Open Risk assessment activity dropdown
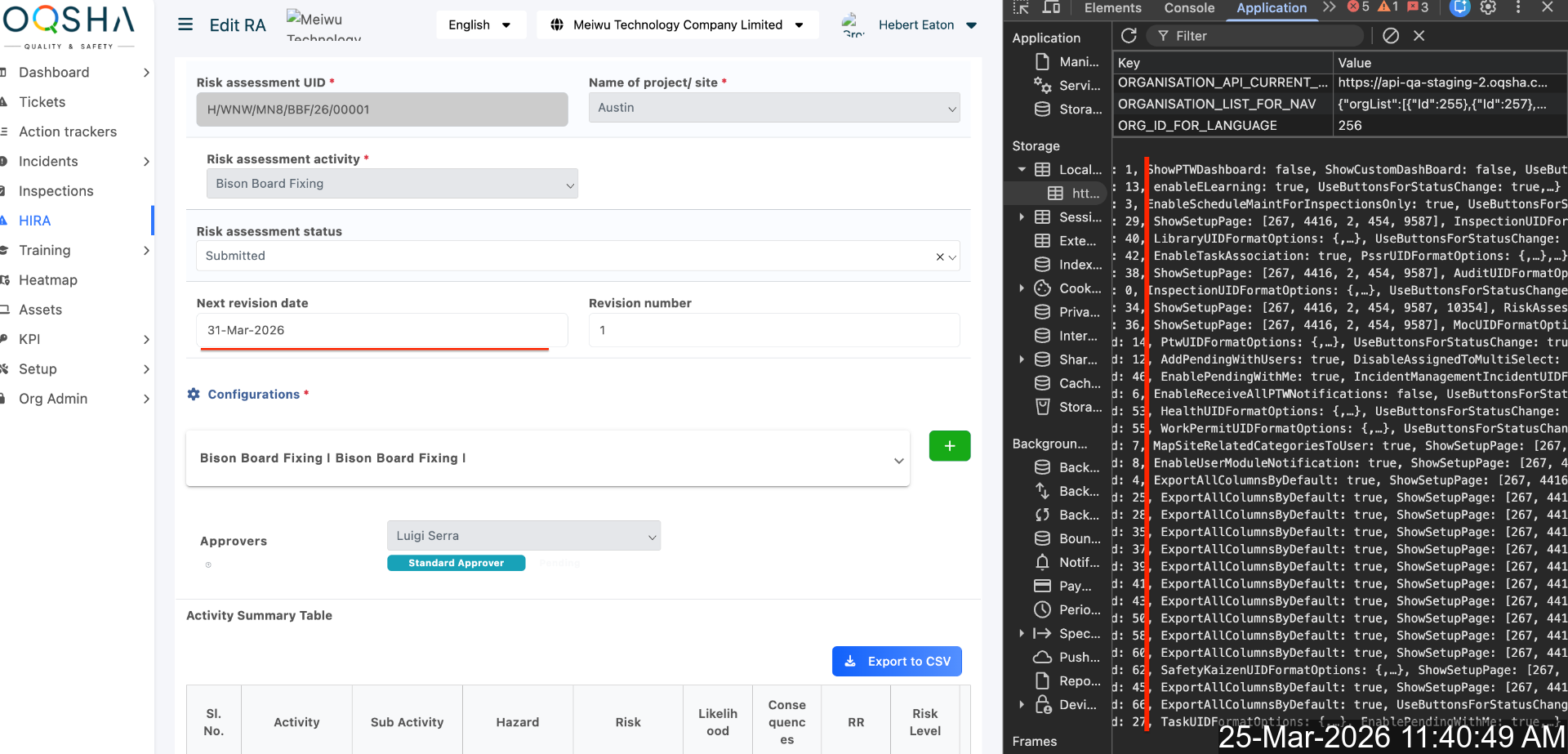The height and width of the screenshot is (754, 1568). tap(392, 184)
